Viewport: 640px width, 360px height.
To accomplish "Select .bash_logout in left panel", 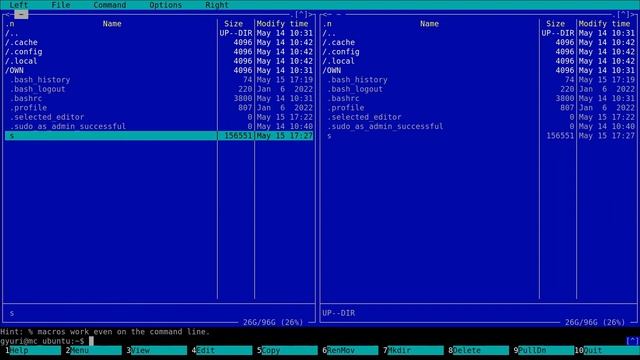I will pyautogui.click(x=110, y=89).
